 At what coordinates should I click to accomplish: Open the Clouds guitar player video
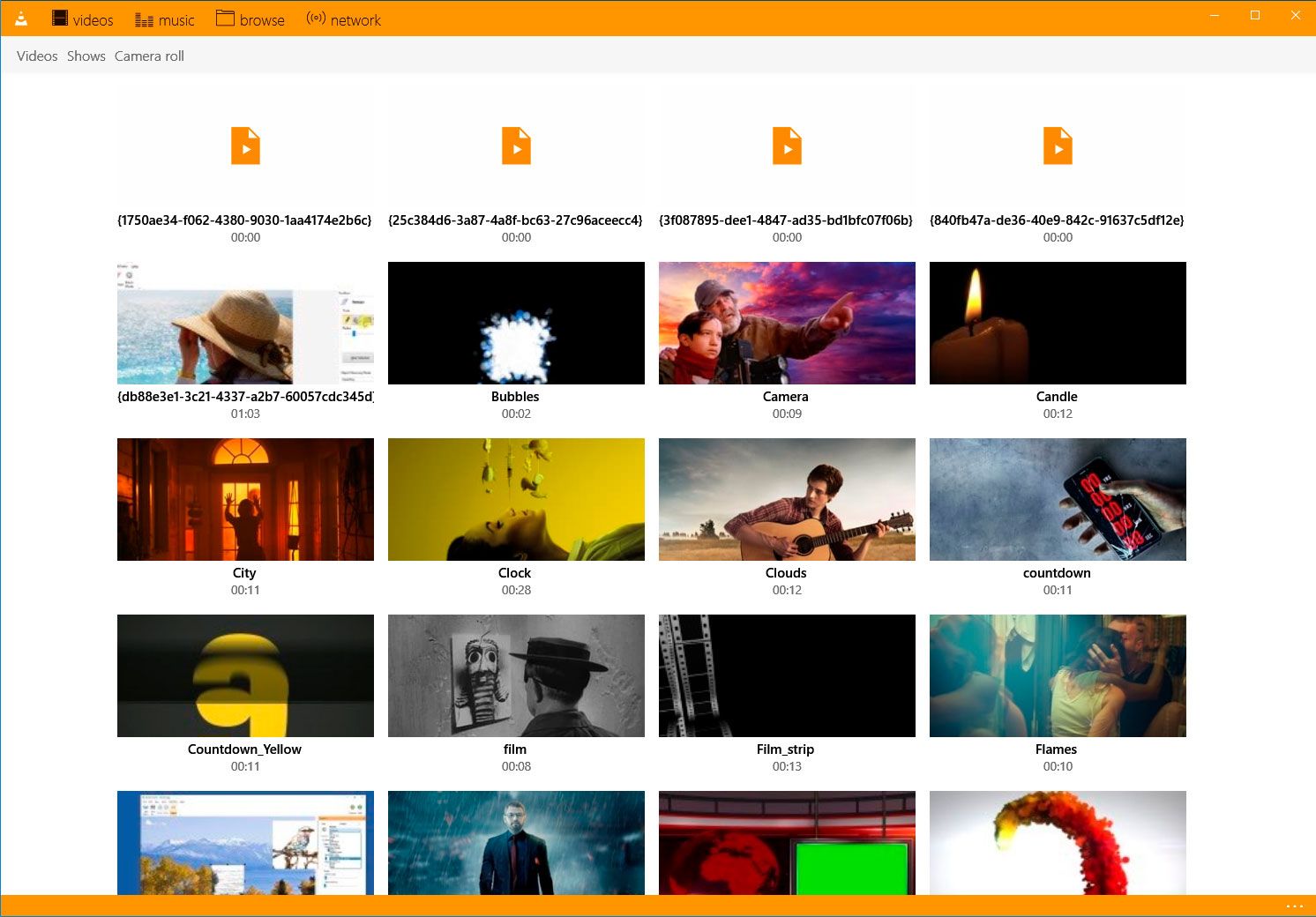787,499
